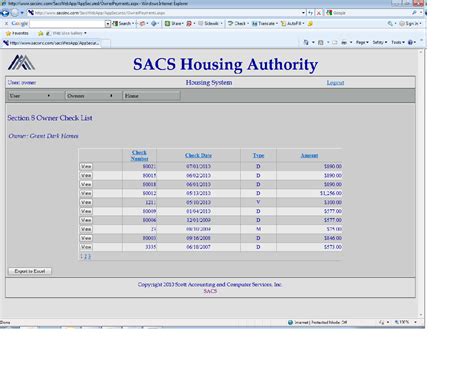Click Sign in on the Google toolbar
This screenshot has height=365, width=474.
tap(410, 24)
